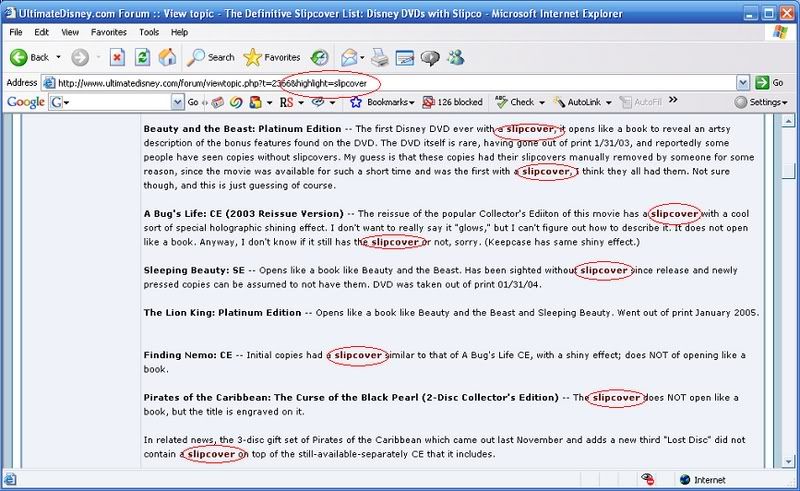Click the Google toolbar spell Check button

tap(521, 102)
